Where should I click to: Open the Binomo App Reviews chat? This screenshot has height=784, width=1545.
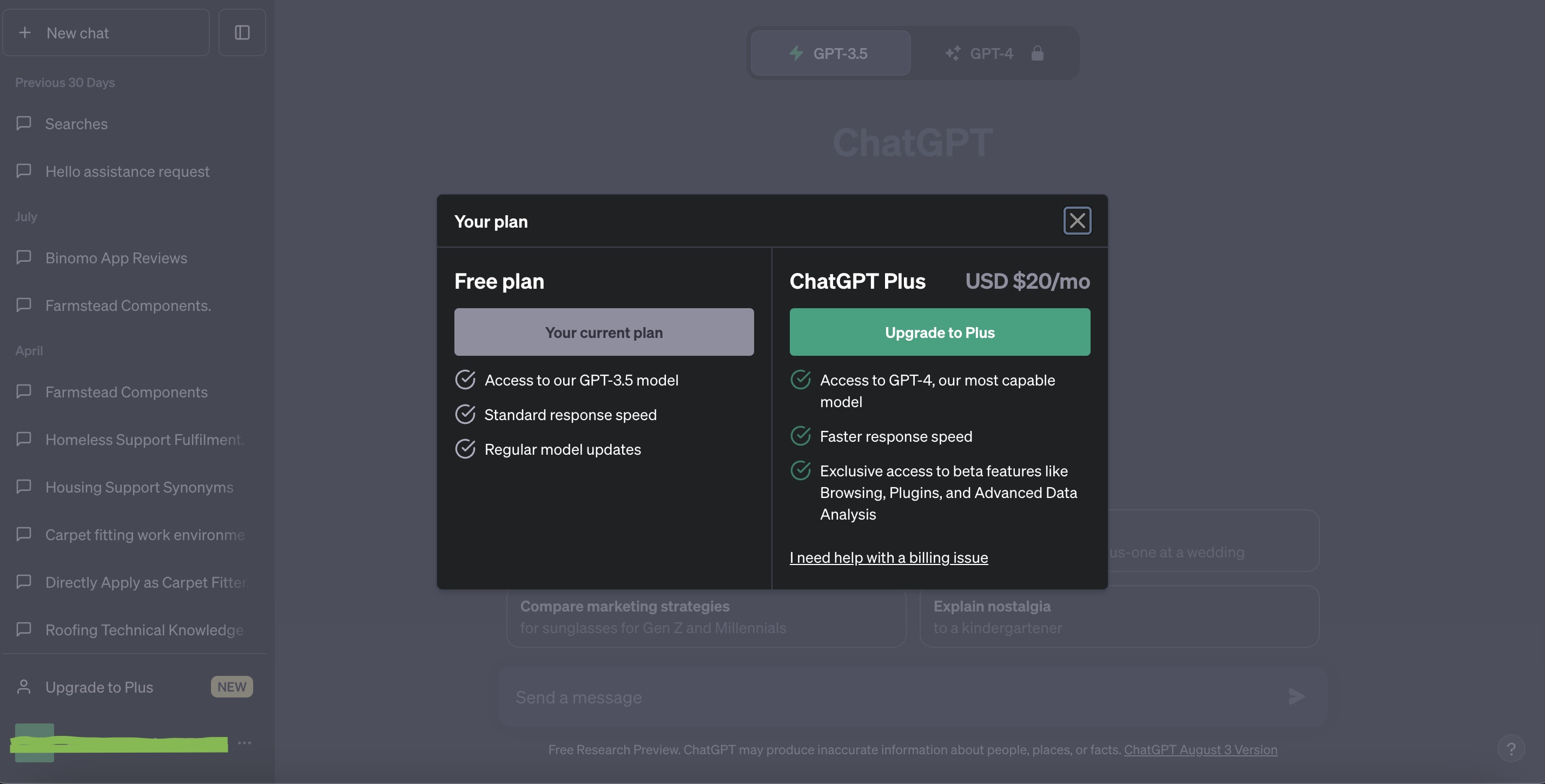click(x=116, y=258)
